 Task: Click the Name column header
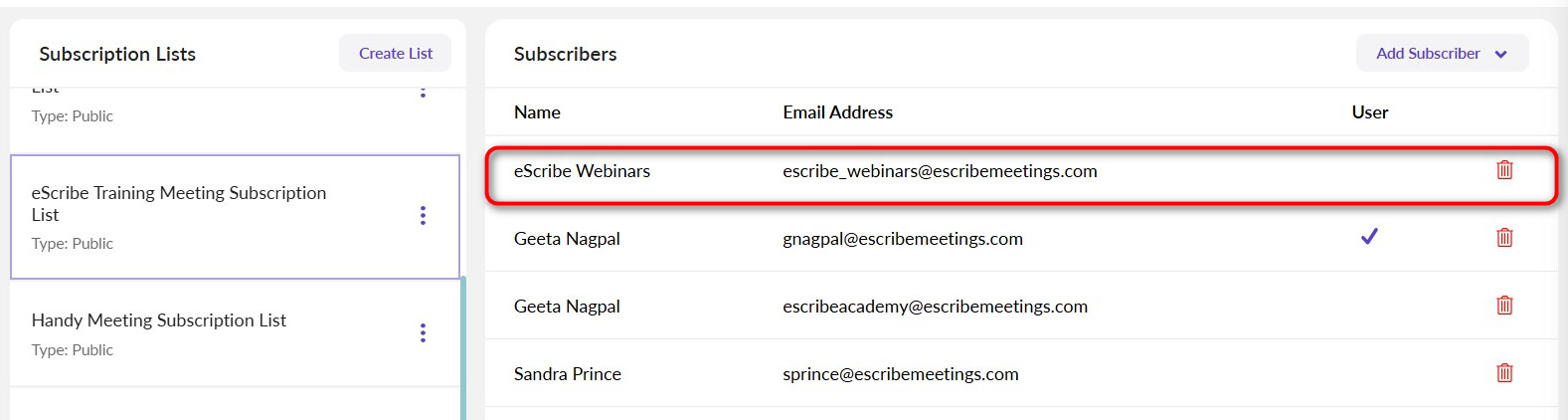[x=537, y=112]
